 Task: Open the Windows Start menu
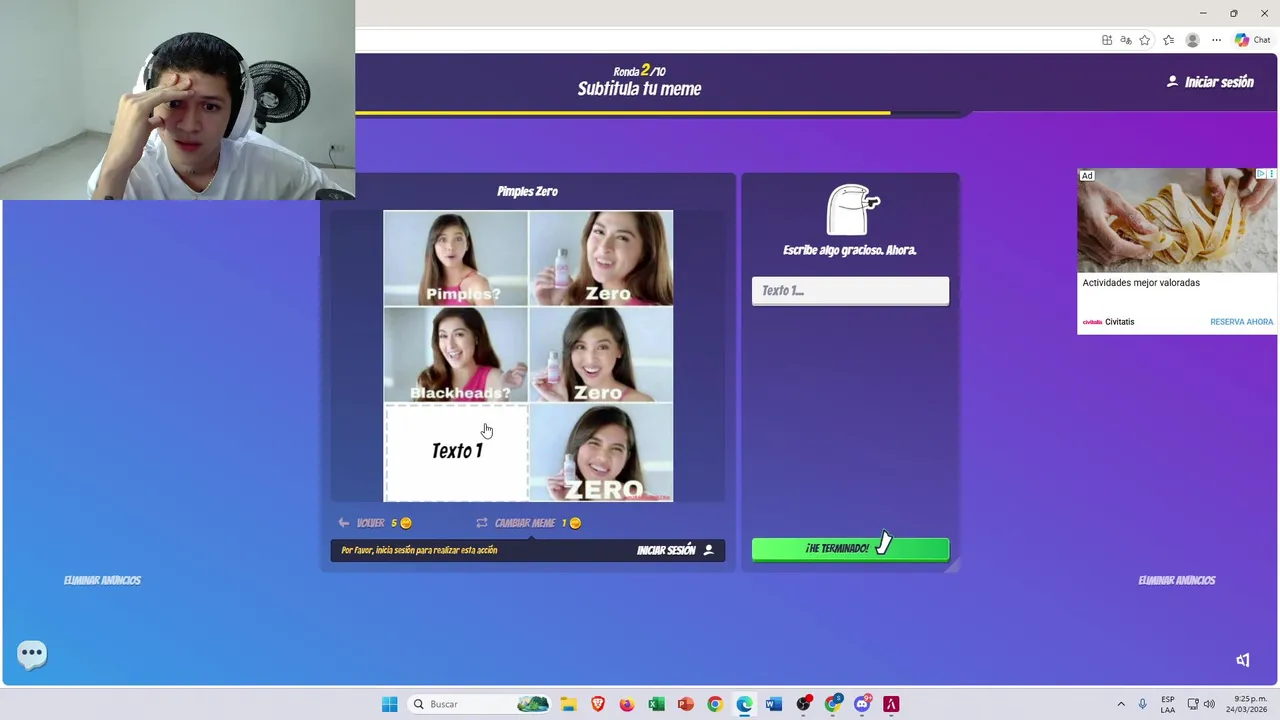click(x=389, y=704)
